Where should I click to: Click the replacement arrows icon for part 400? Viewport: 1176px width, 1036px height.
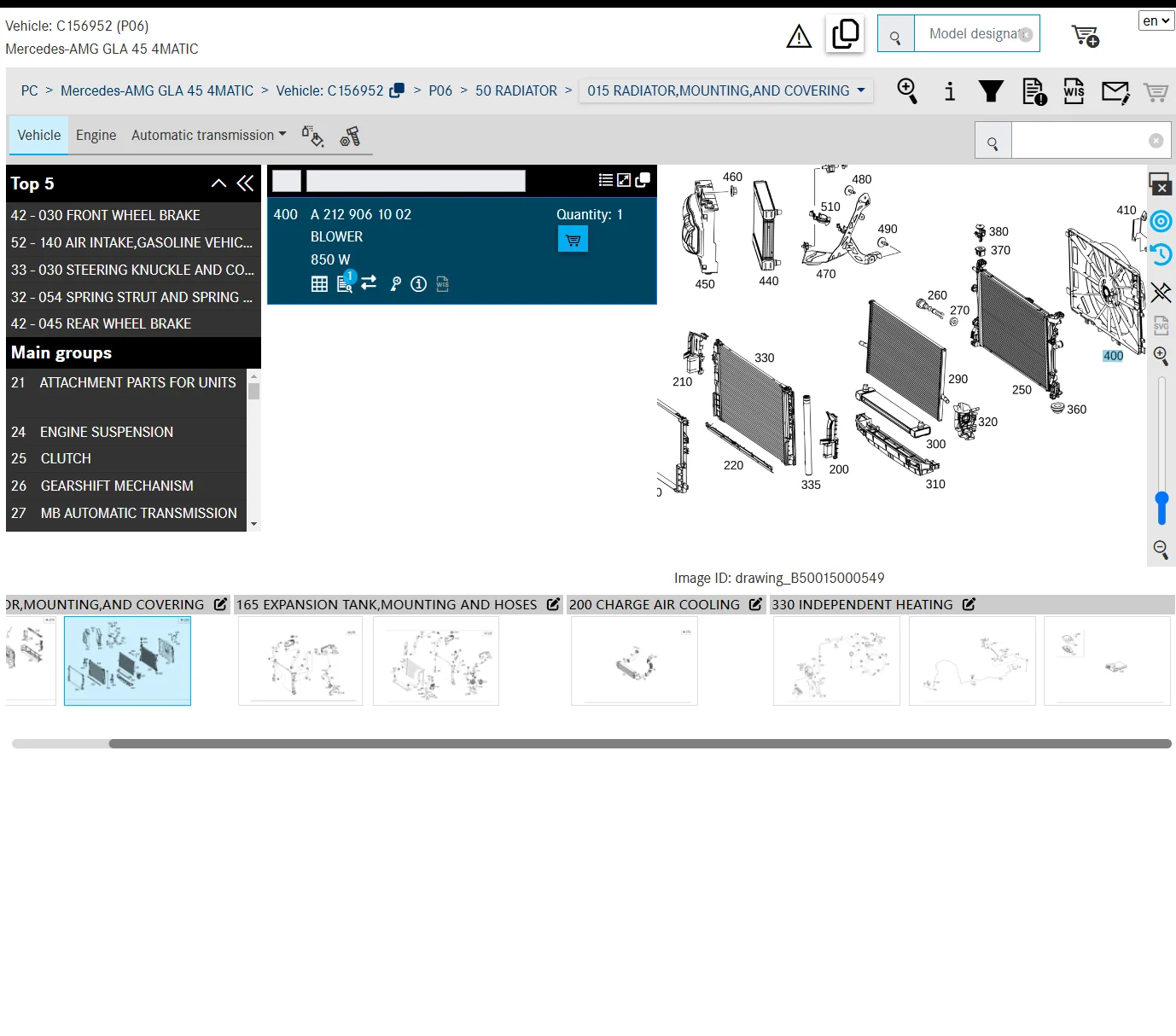pyautogui.click(x=369, y=282)
